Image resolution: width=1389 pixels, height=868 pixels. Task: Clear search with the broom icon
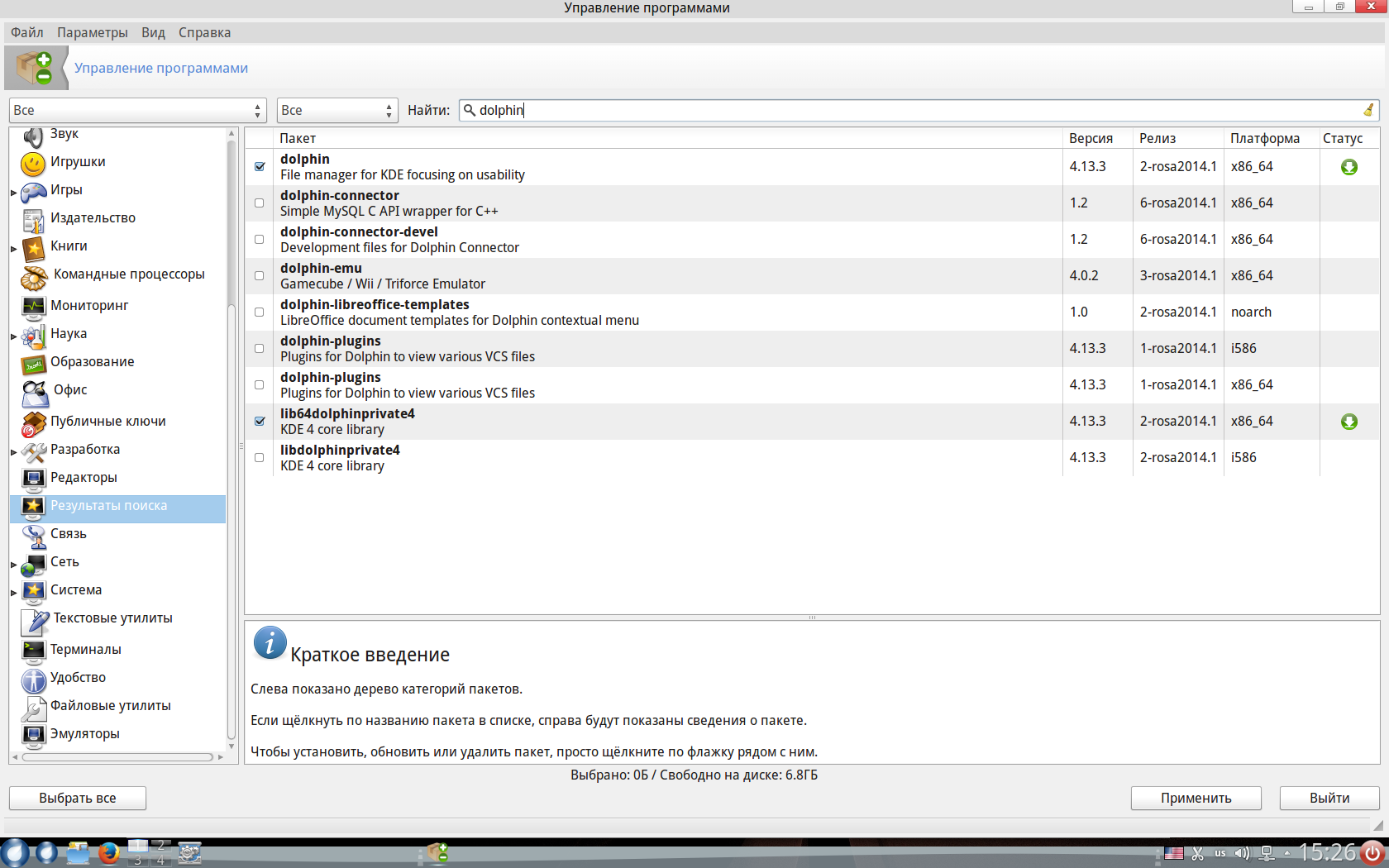pyautogui.click(x=1368, y=110)
